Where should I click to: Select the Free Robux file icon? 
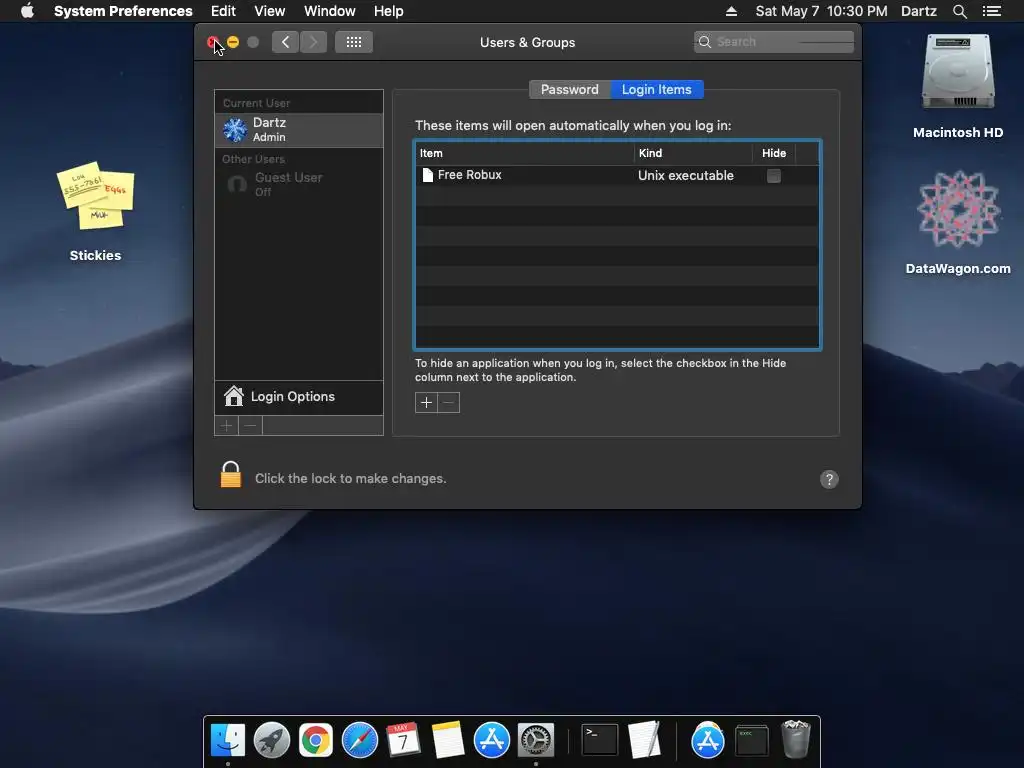pos(428,175)
